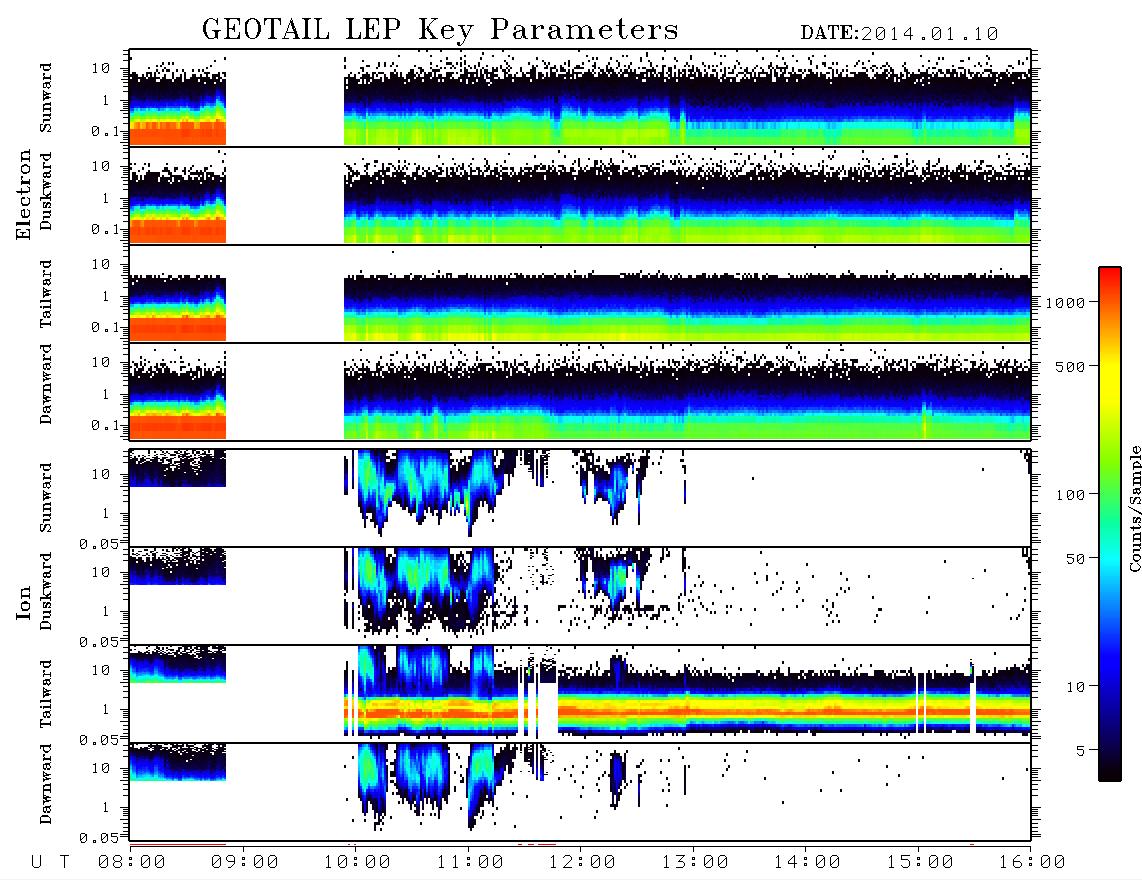Select the Electron Sunward panel label
Viewport: 1142px width, 880px height.
tap(46, 98)
